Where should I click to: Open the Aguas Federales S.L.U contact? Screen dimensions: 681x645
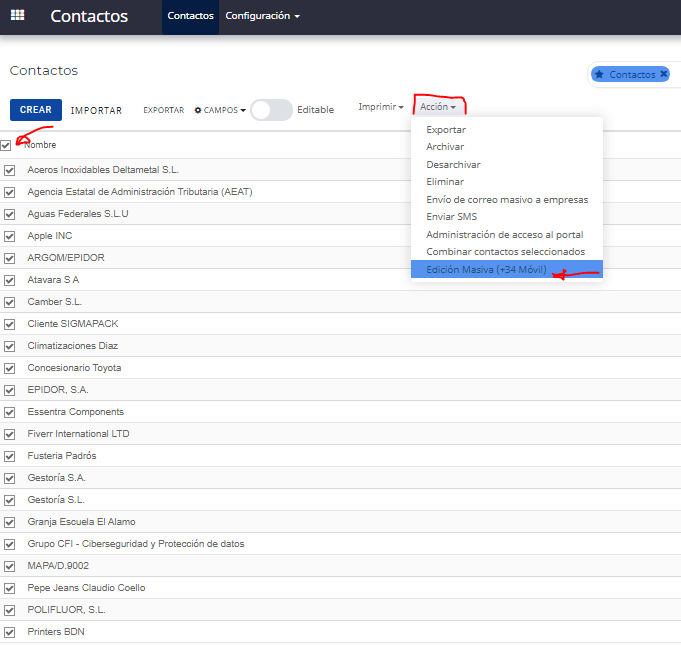coord(78,214)
